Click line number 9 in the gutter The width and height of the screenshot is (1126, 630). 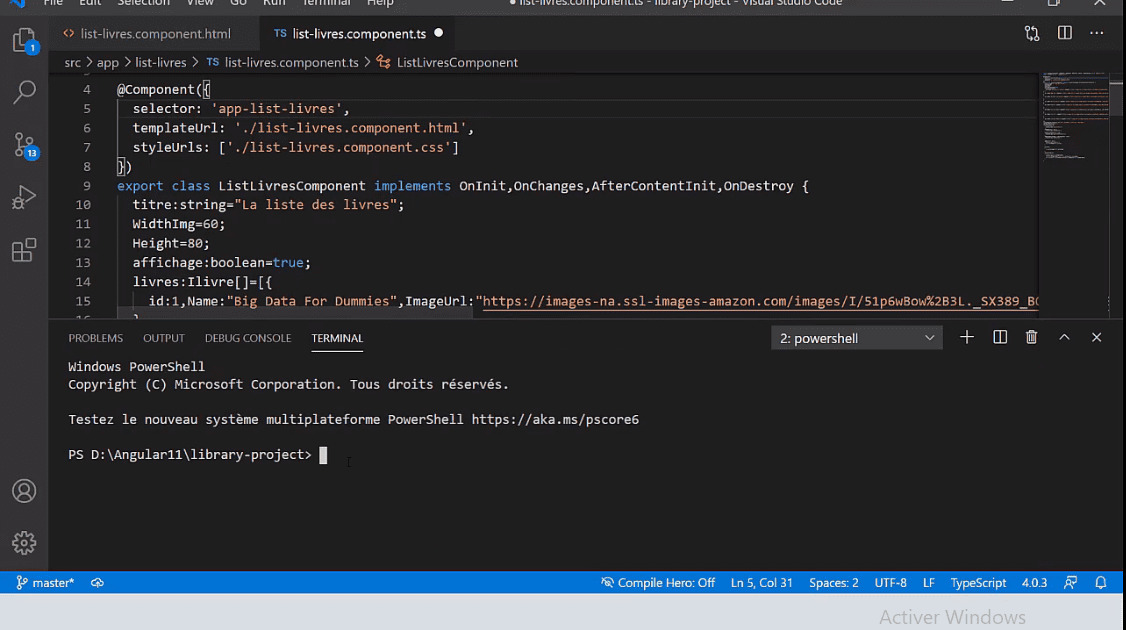point(86,186)
